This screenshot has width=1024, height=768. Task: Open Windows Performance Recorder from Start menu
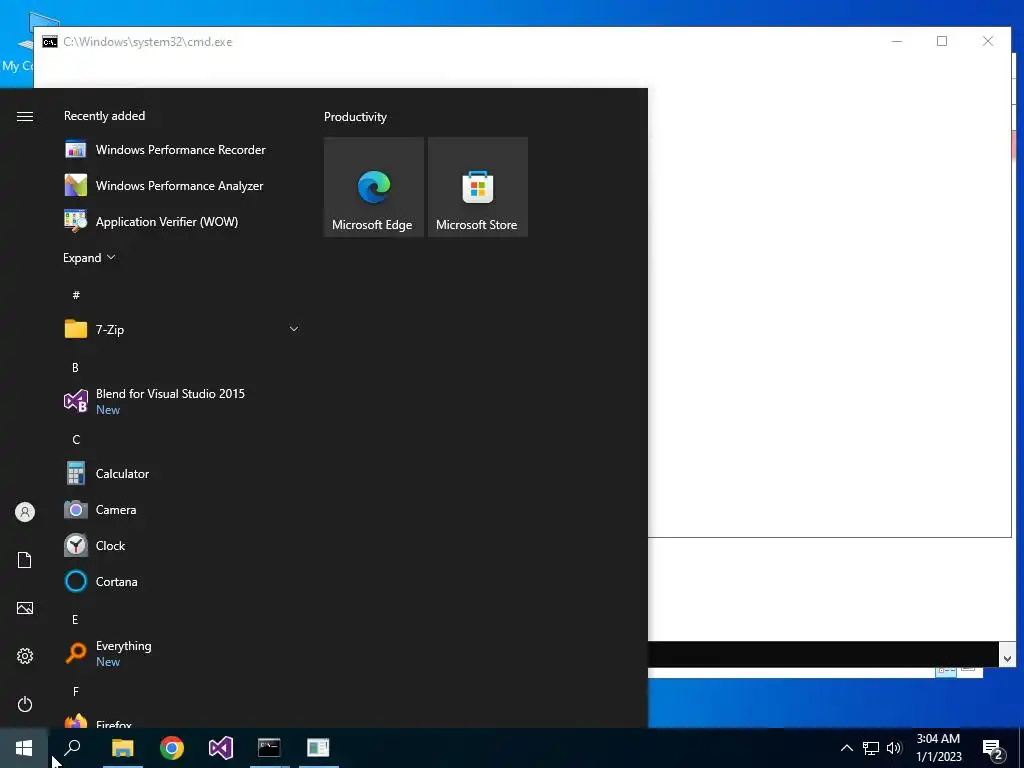click(x=182, y=150)
